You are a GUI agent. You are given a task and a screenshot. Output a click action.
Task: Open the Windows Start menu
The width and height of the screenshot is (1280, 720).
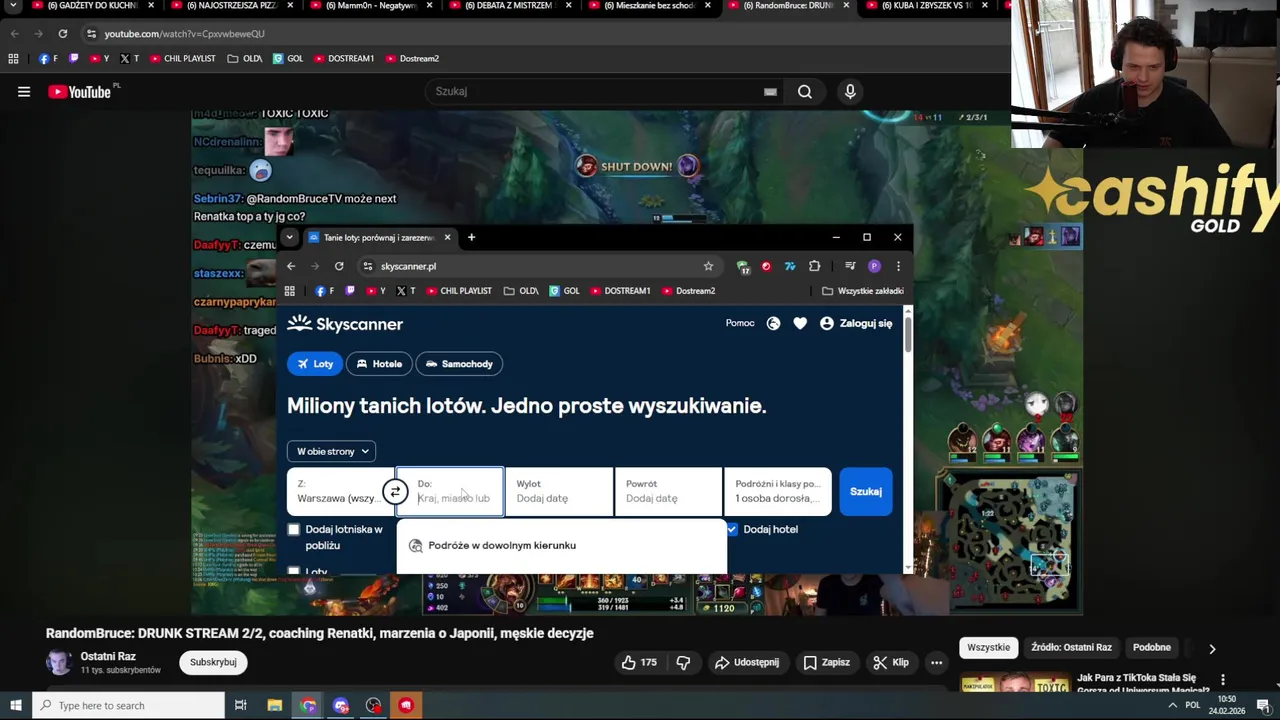click(x=15, y=705)
